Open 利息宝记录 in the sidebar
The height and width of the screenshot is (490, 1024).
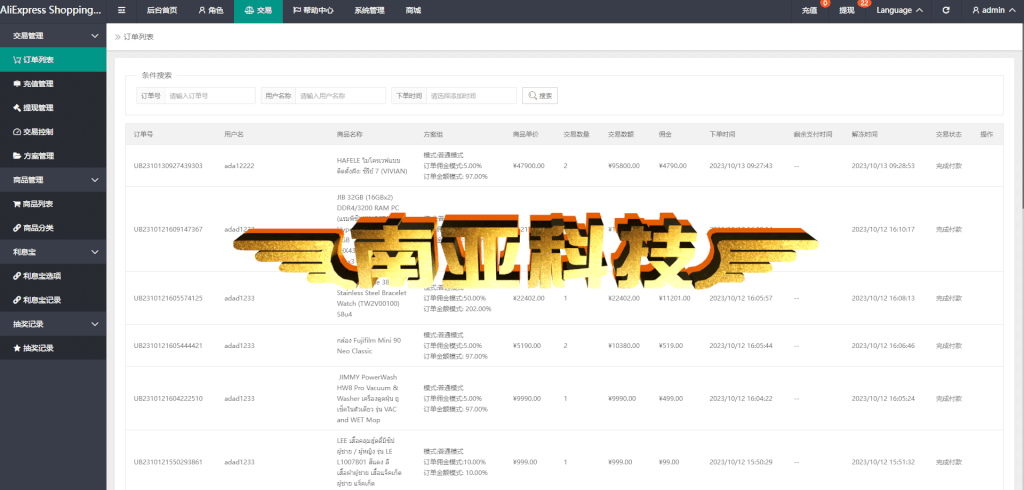[53, 300]
